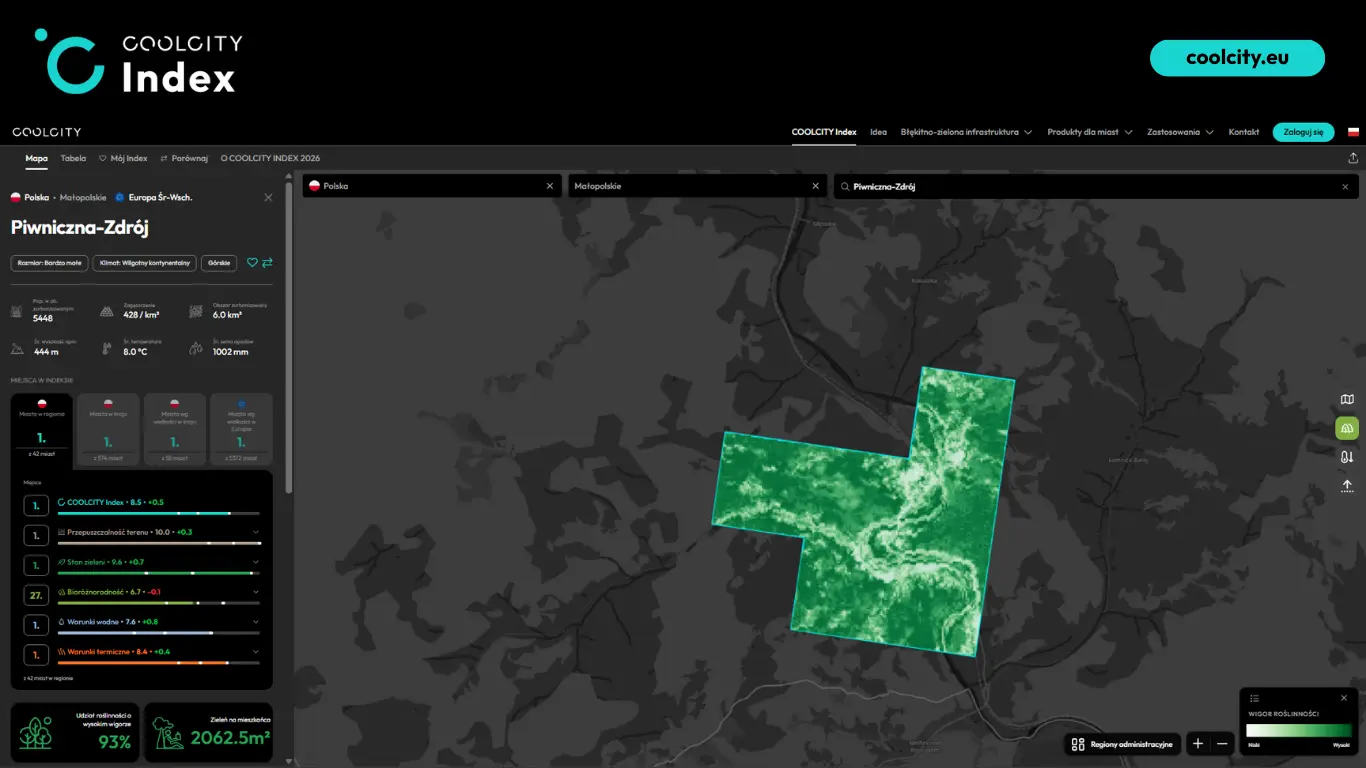Click the Małopolskie region filter field
Screen dimensions: 1366x768
[697, 186]
